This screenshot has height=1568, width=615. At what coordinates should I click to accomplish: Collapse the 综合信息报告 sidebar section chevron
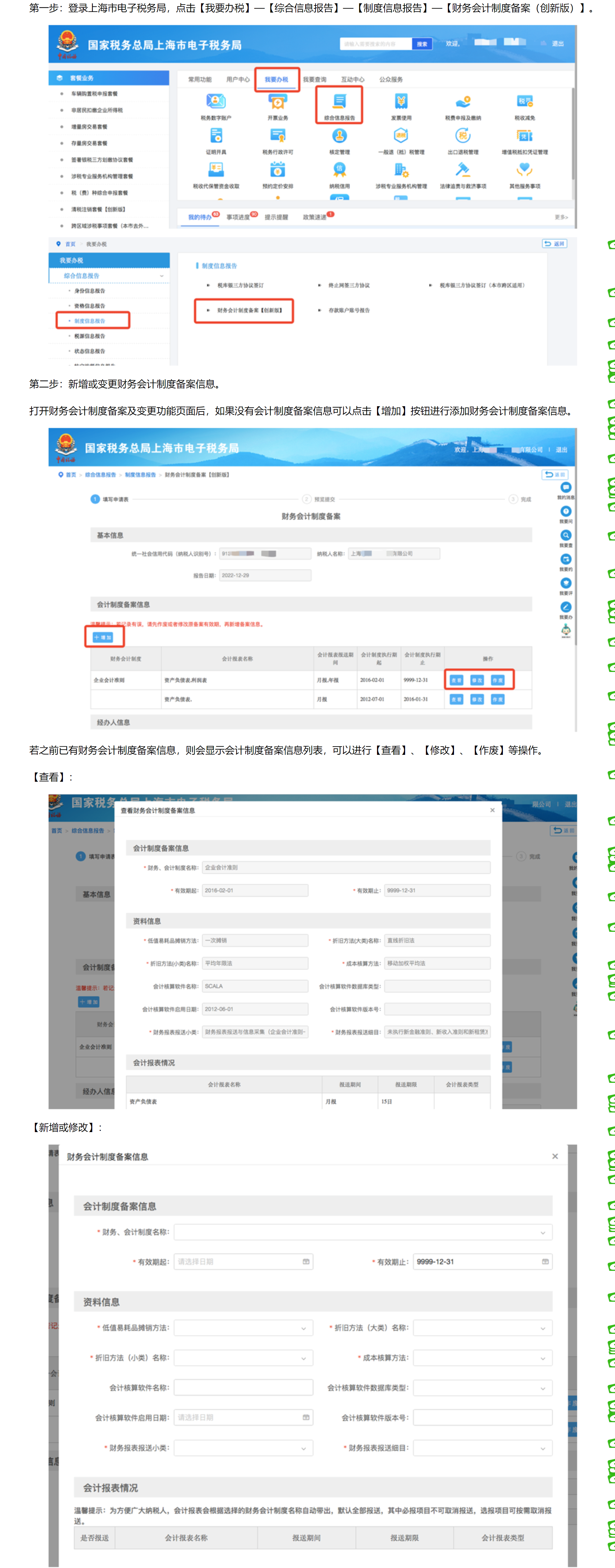[162, 276]
